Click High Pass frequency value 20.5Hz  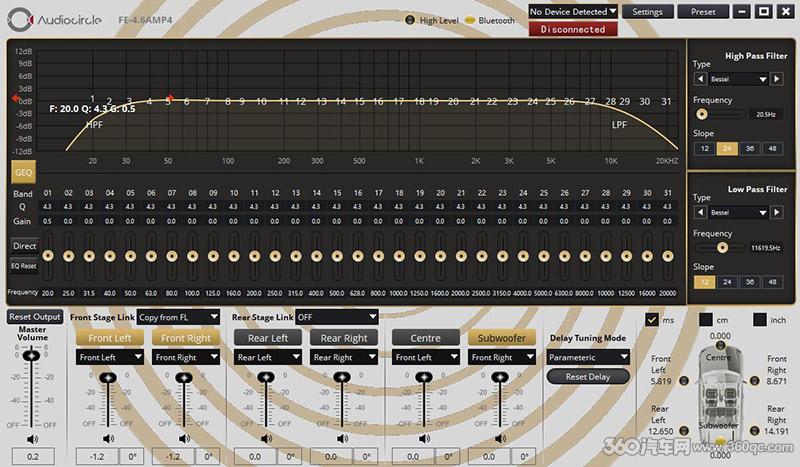click(766, 114)
